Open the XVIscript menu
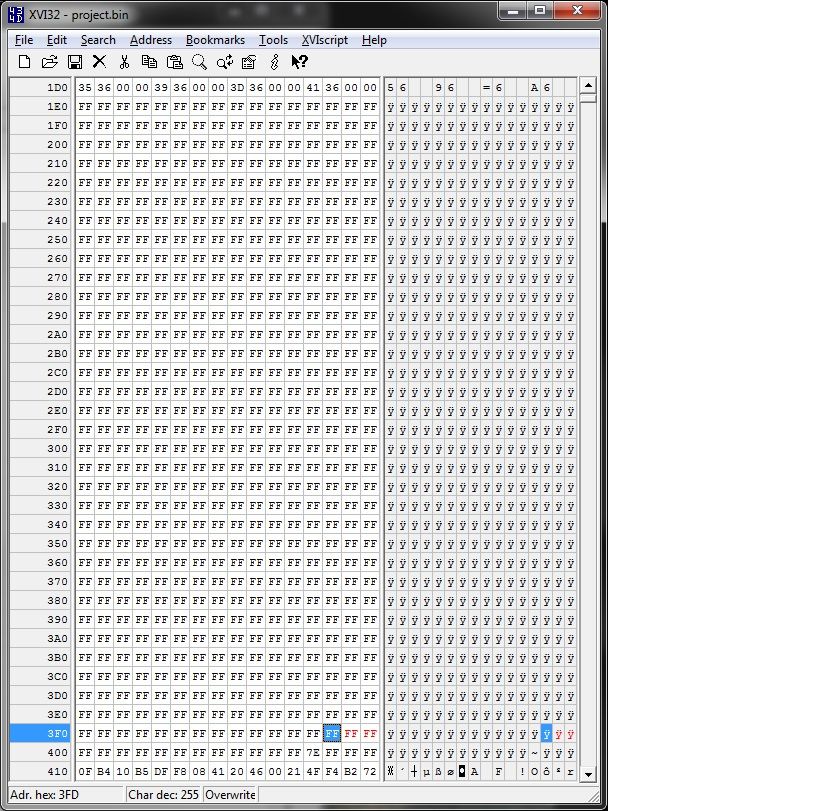819x811 pixels. tap(324, 40)
